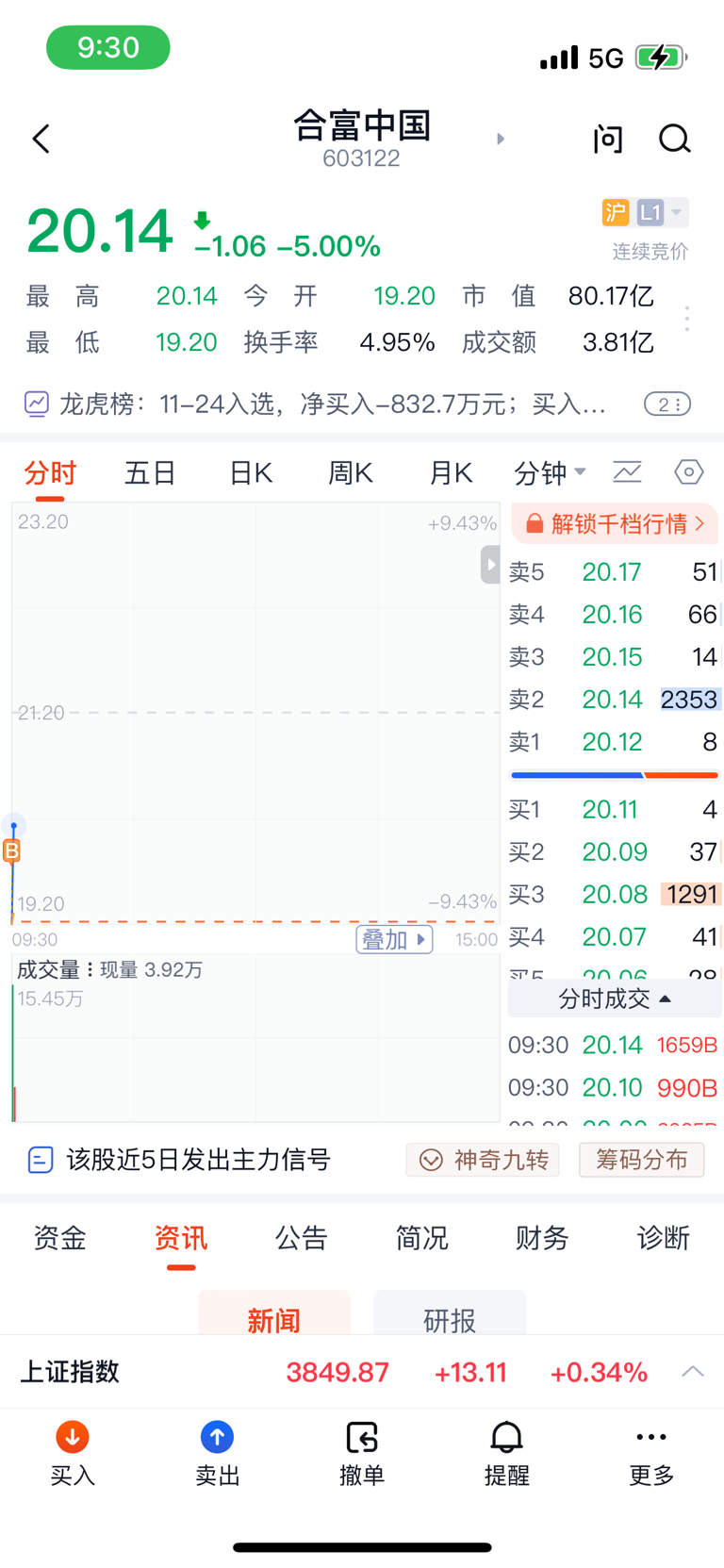
Task: Select 买2 price 20.09 row
Action: (x=614, y=852)
